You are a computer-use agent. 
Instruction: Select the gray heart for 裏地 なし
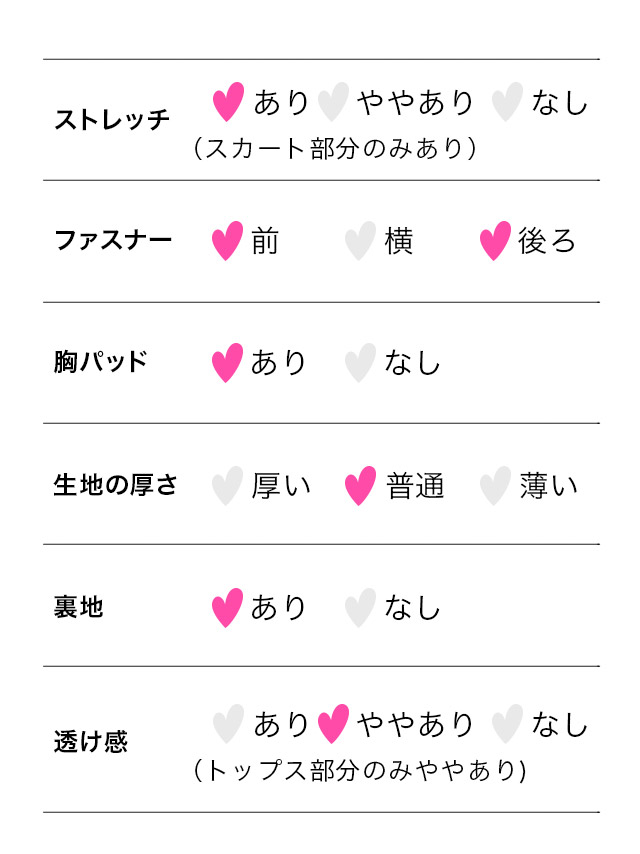click(x=360, y=608)
